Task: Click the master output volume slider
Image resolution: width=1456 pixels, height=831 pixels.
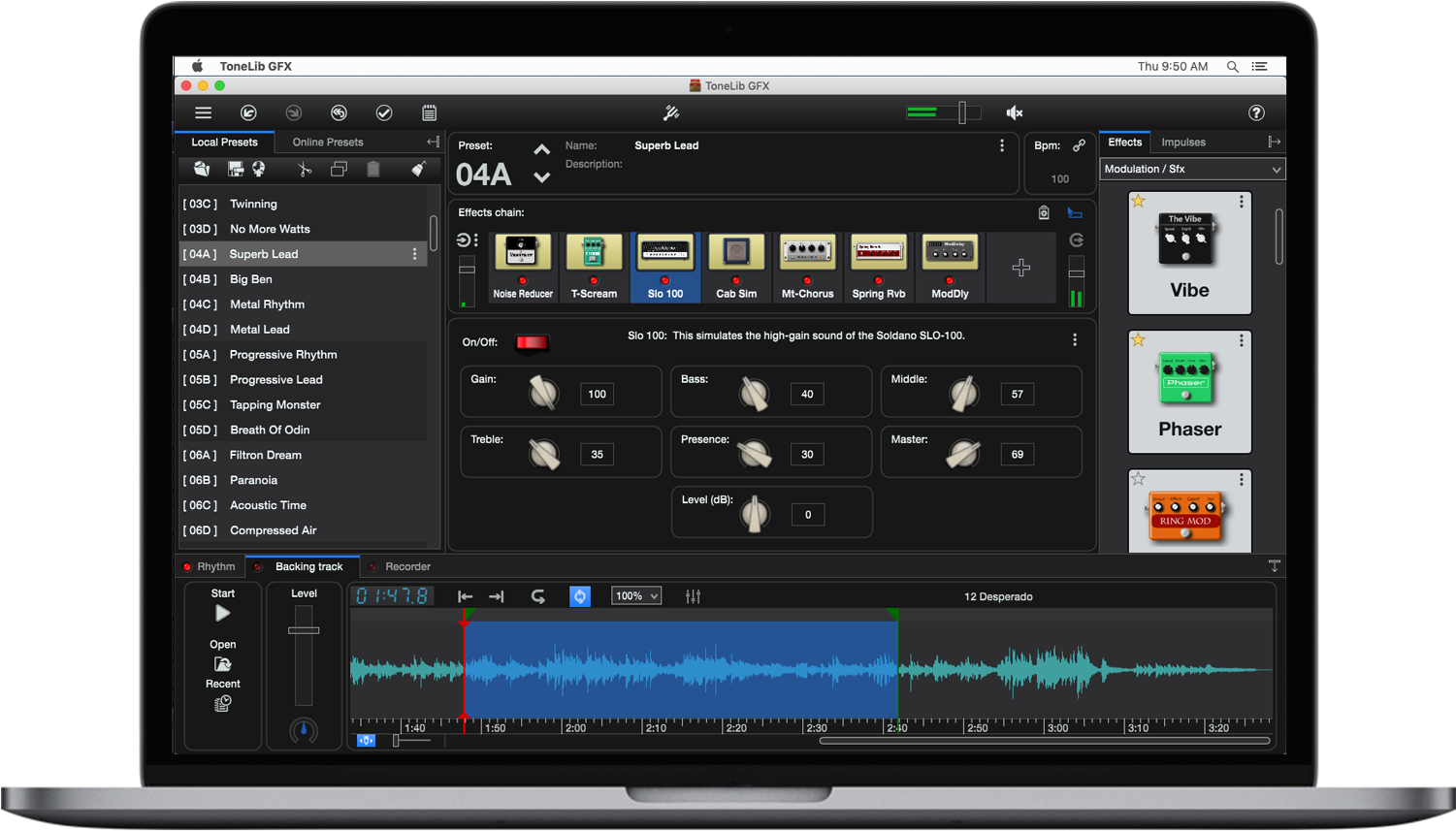Action: (x=962, y=112)
